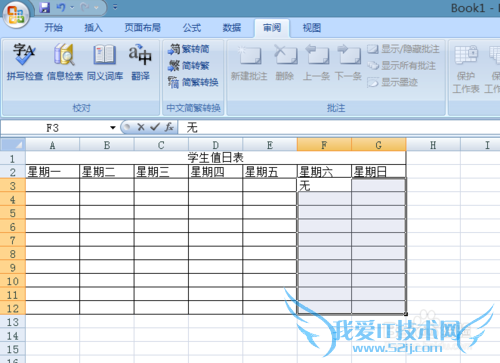Click cell 星期二
This screenshot has height=363, width=500.
(x=107, y=172)
